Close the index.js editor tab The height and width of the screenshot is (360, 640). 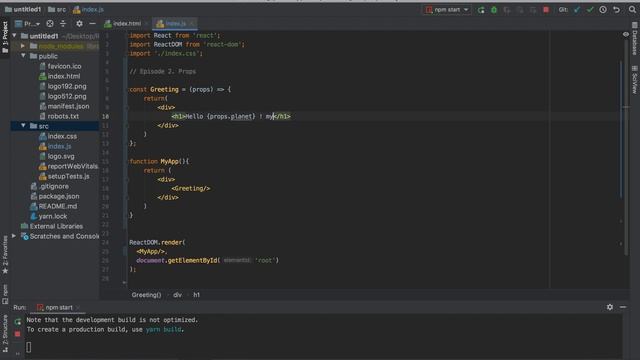coord(191,24)
